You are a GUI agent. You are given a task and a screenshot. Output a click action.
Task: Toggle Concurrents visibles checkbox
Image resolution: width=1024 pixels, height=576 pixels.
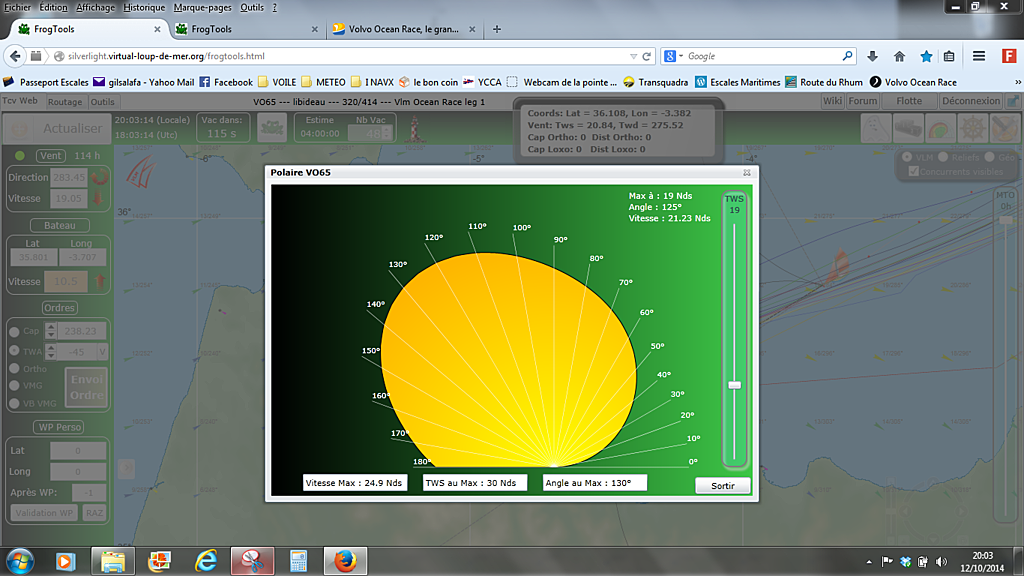tap(914, 171)
